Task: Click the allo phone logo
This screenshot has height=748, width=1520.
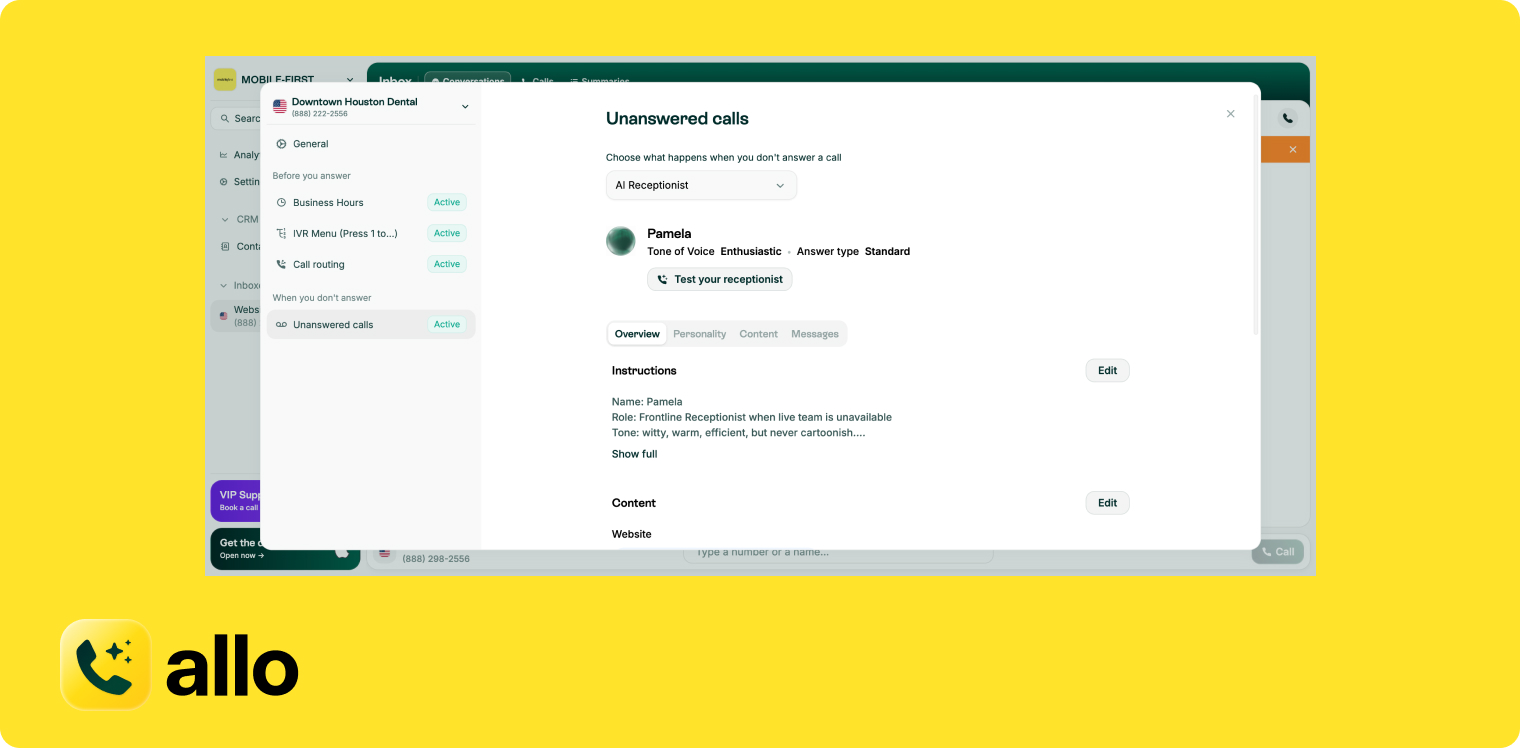Action: coord(106,665)
